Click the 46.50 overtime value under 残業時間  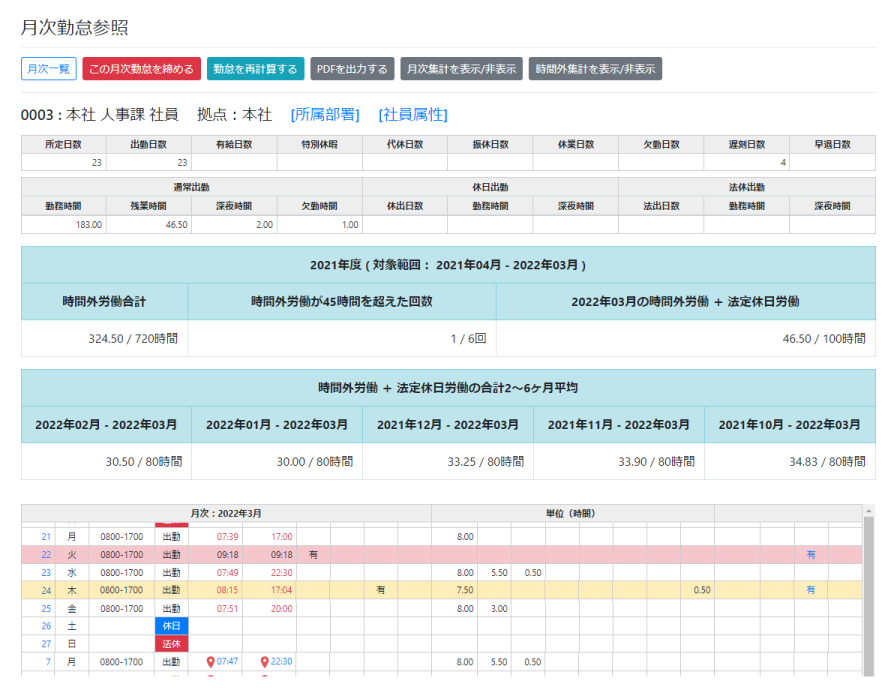pos(177,225)
